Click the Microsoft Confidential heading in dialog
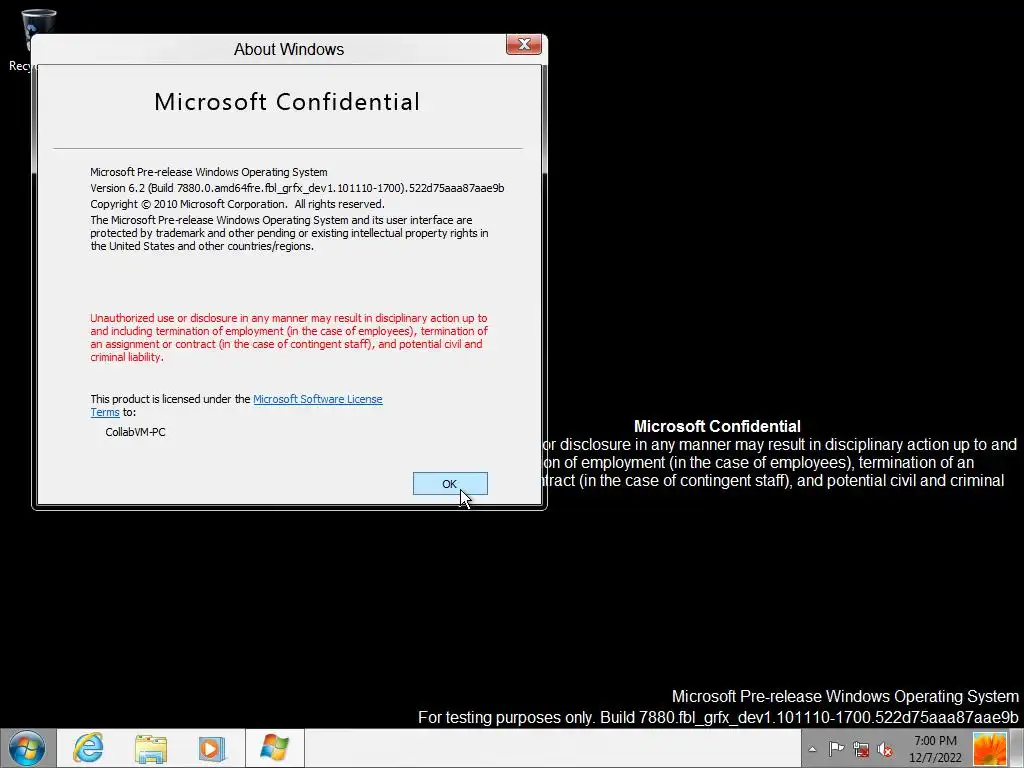The width and height of the screenshot is (1024, 768). [x=287, y=102]
